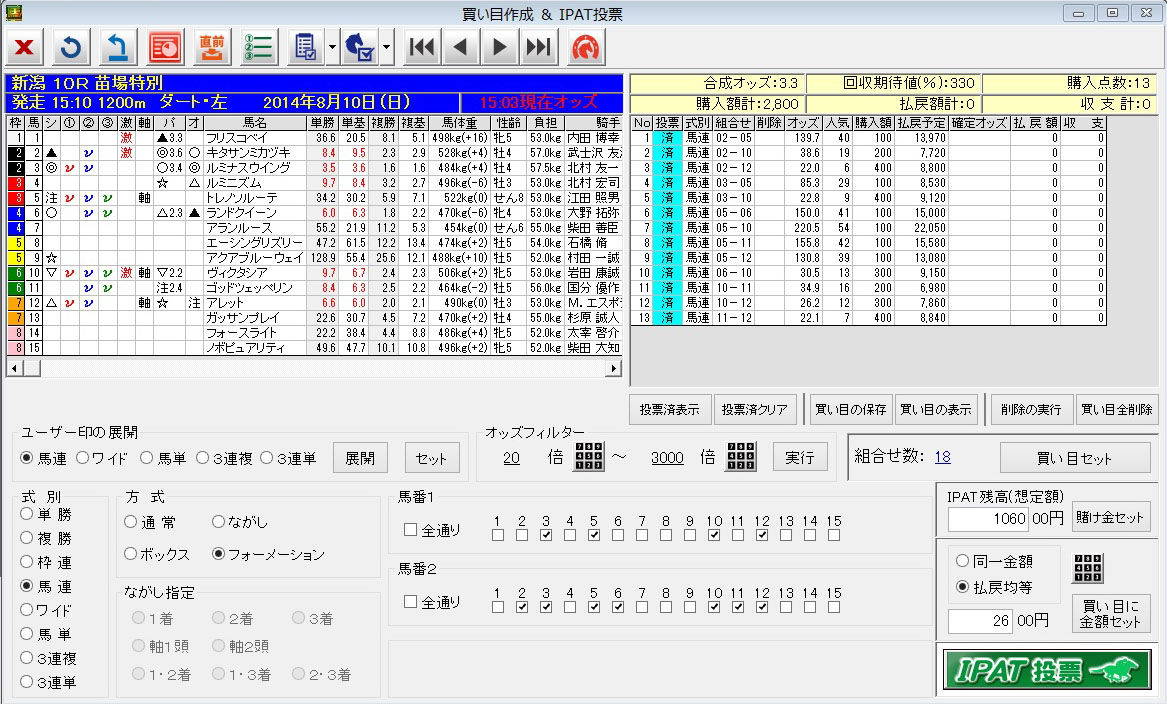
Task: Click the 削除の実行 button
Action: coord(1031,409)
